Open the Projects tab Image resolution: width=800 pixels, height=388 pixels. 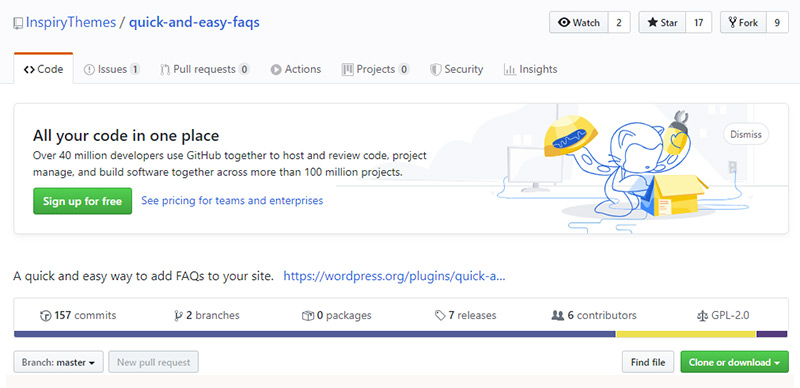click(376, 69)
